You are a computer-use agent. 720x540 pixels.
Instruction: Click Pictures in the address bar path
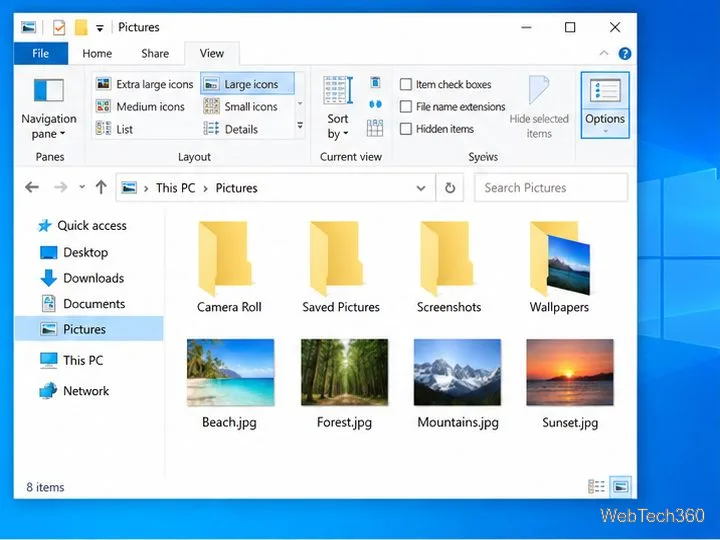tap(236, 188)
